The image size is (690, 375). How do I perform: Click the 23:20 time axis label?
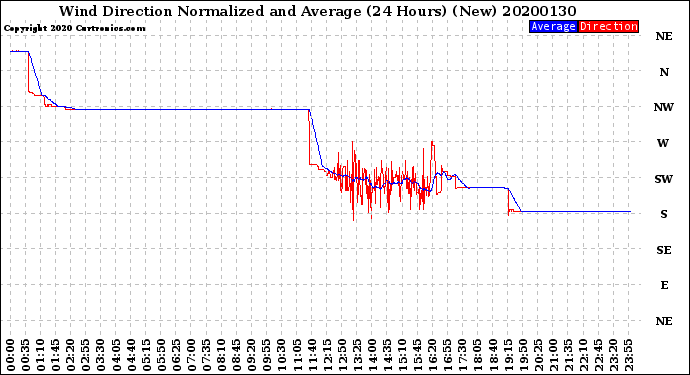click(x=613, y=355)
